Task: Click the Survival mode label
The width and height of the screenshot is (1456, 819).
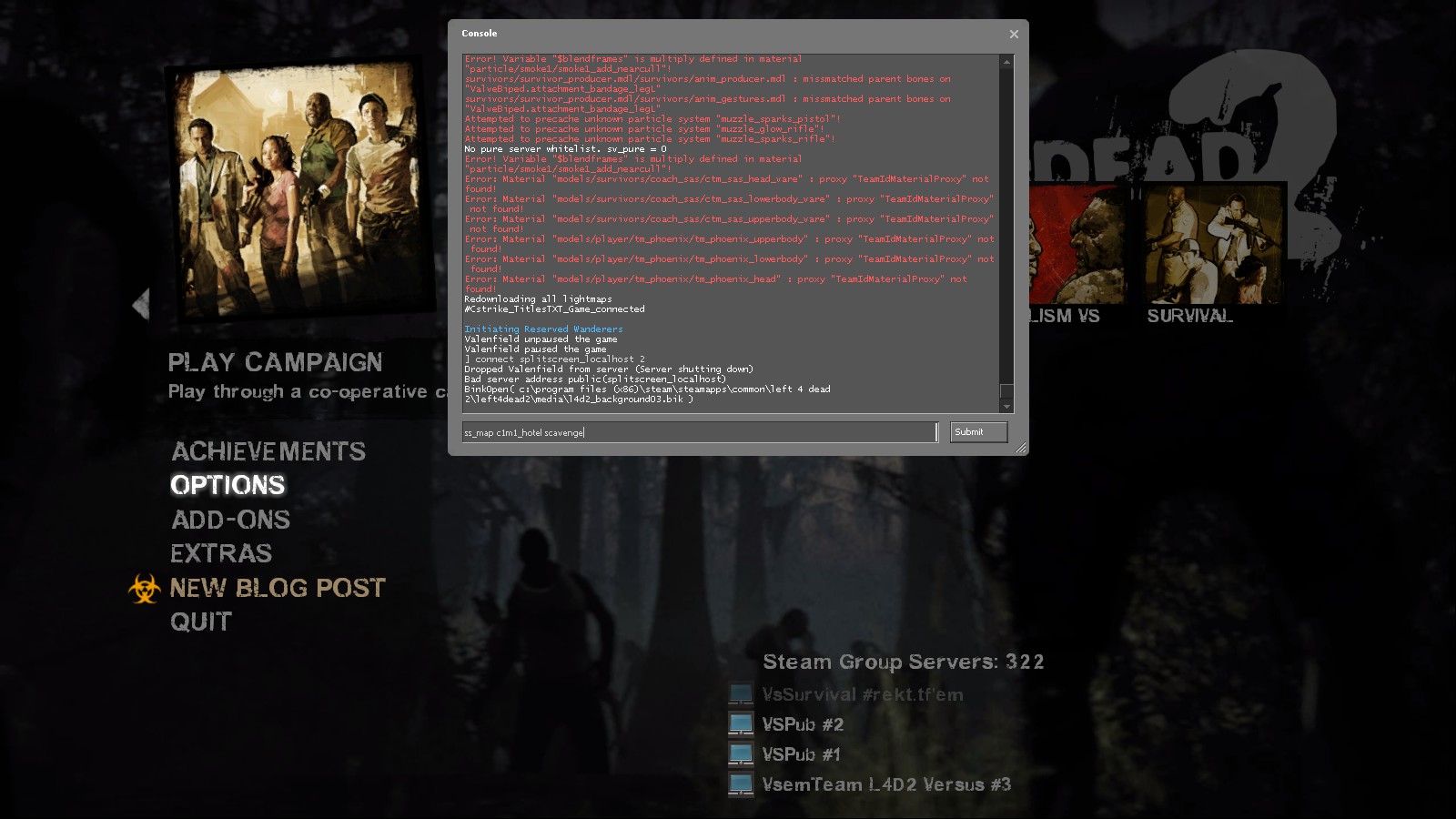Action: (1189, 316)
